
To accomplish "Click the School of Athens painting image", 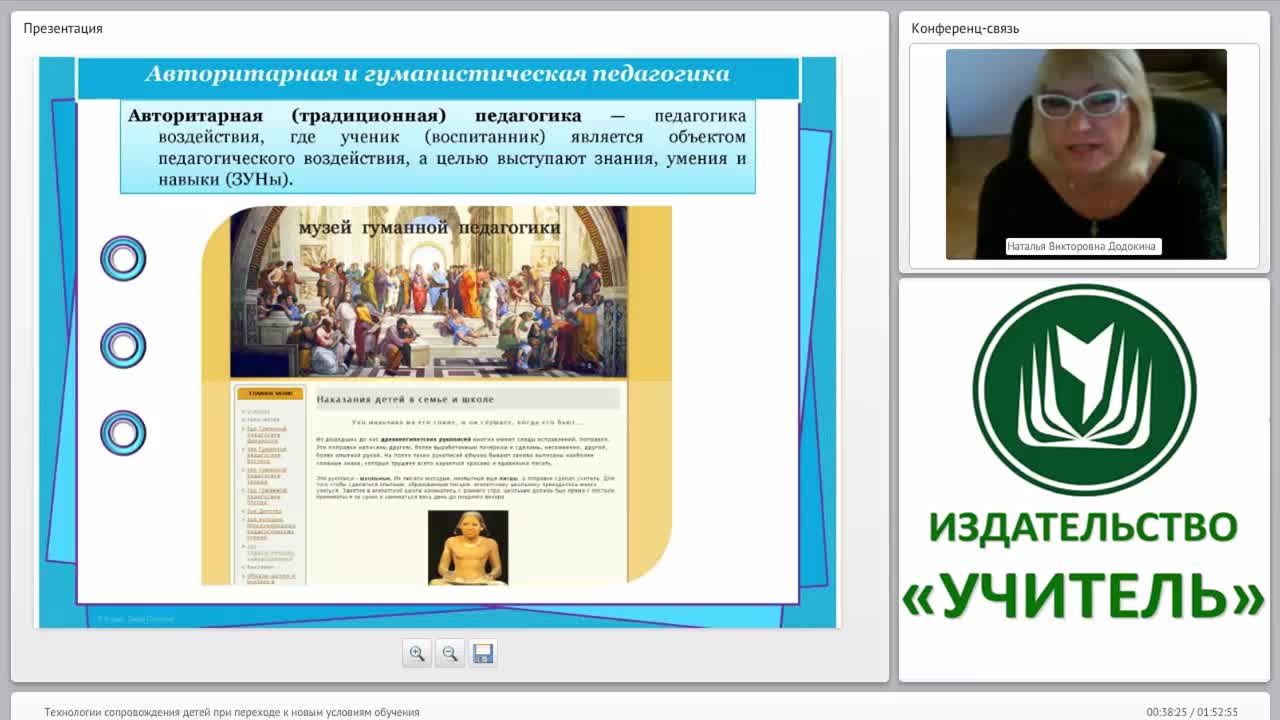I will [429, 292].
